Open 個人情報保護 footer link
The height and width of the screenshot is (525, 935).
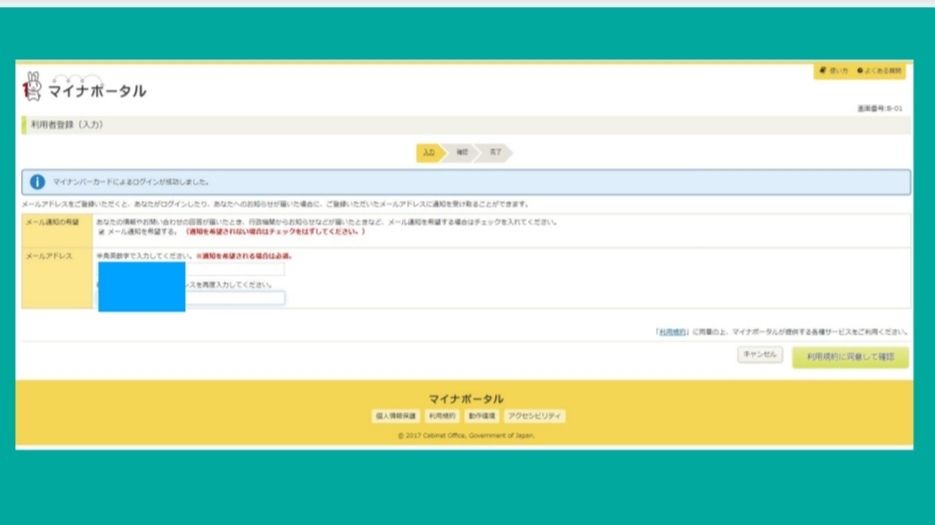click(x=395, y=416)
